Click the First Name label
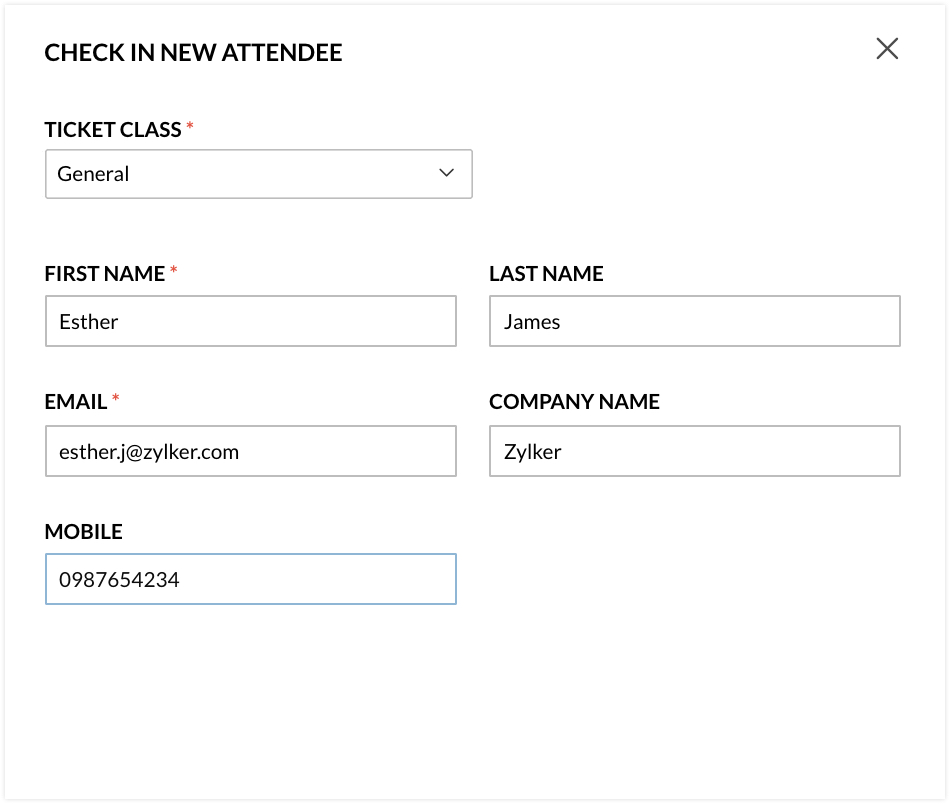The height and width of the screenshot is (804, 950). pos(105,274)
